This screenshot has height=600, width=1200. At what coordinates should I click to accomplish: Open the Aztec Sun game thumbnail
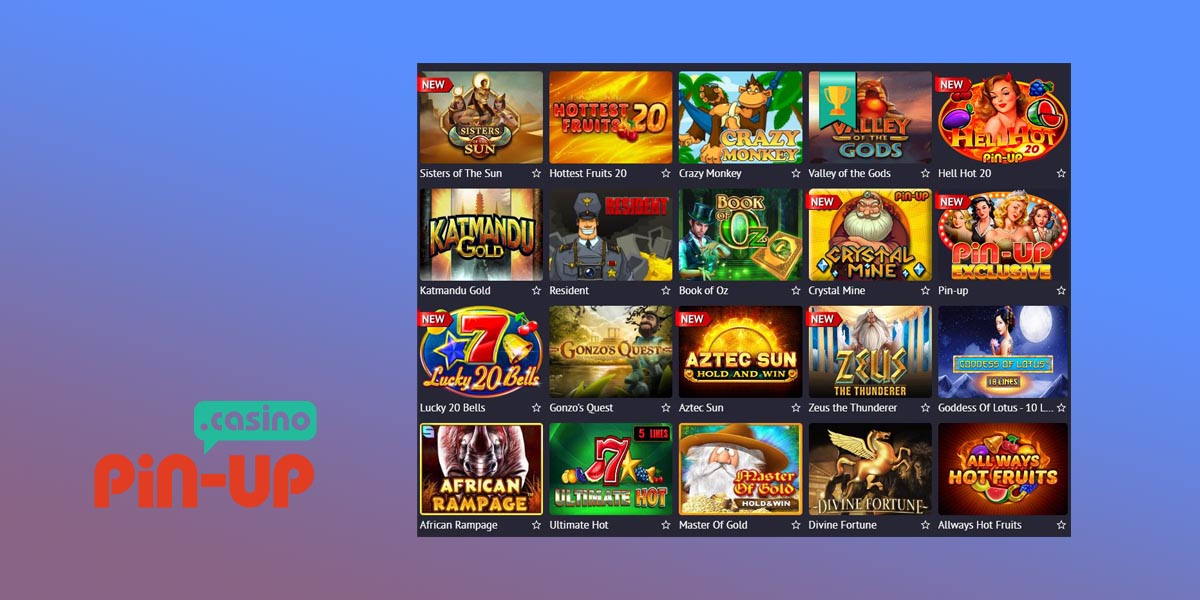coord(740,352)
